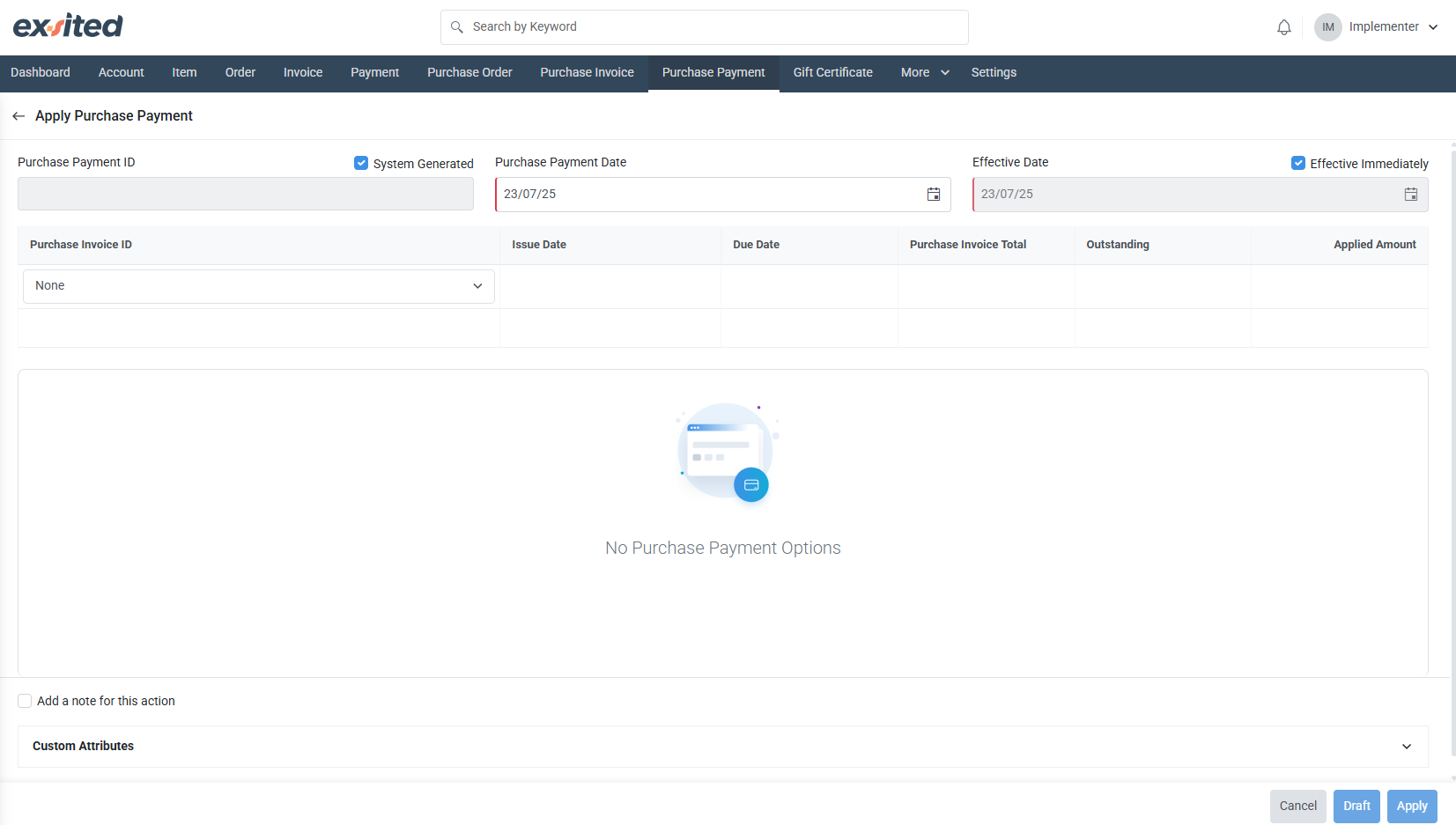The image size is (1456, 825).
Task: Click the Draft button
Action: (1356, 807)
